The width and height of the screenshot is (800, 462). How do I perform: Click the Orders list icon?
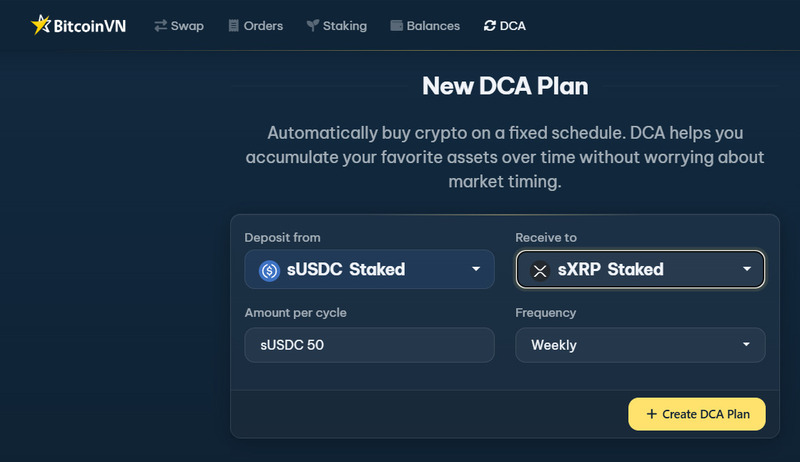[x=234, y=26]
